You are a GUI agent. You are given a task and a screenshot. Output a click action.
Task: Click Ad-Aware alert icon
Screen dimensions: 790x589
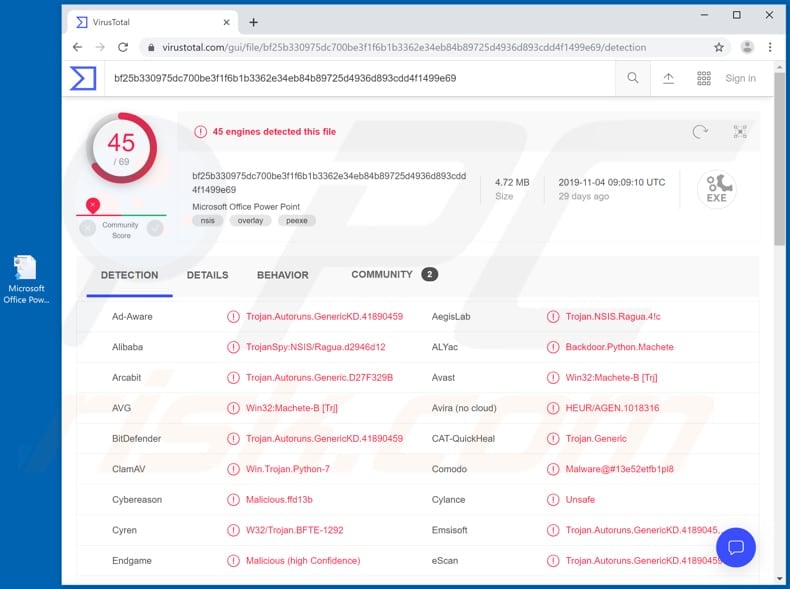coord(233,317)
